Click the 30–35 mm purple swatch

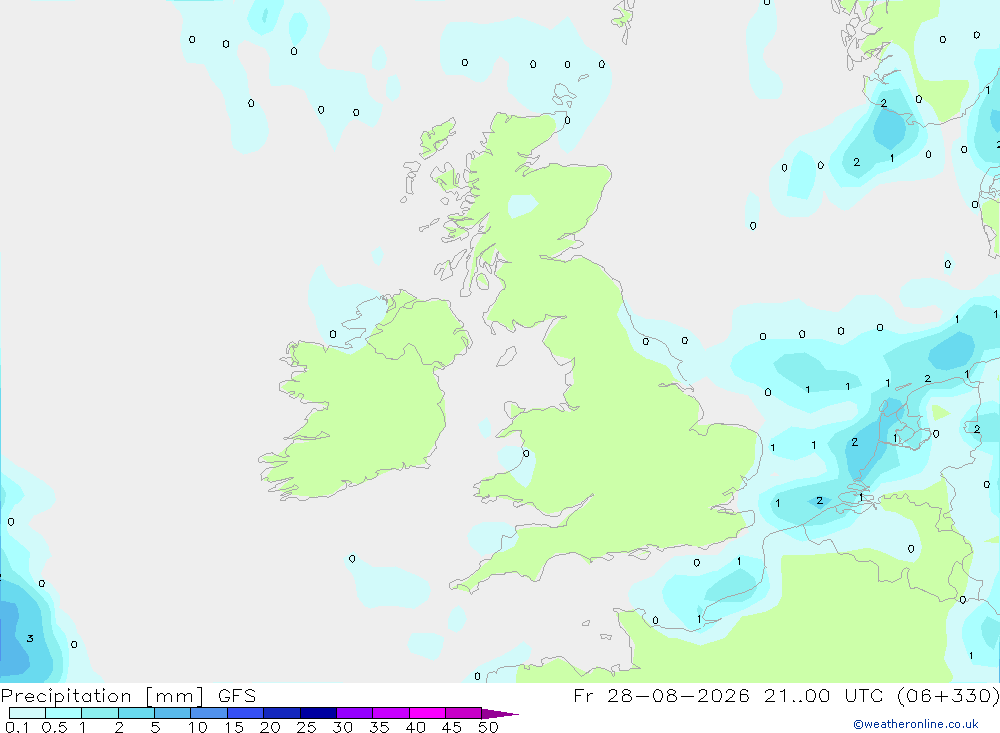pyautogui.click(x=355, y=713)
